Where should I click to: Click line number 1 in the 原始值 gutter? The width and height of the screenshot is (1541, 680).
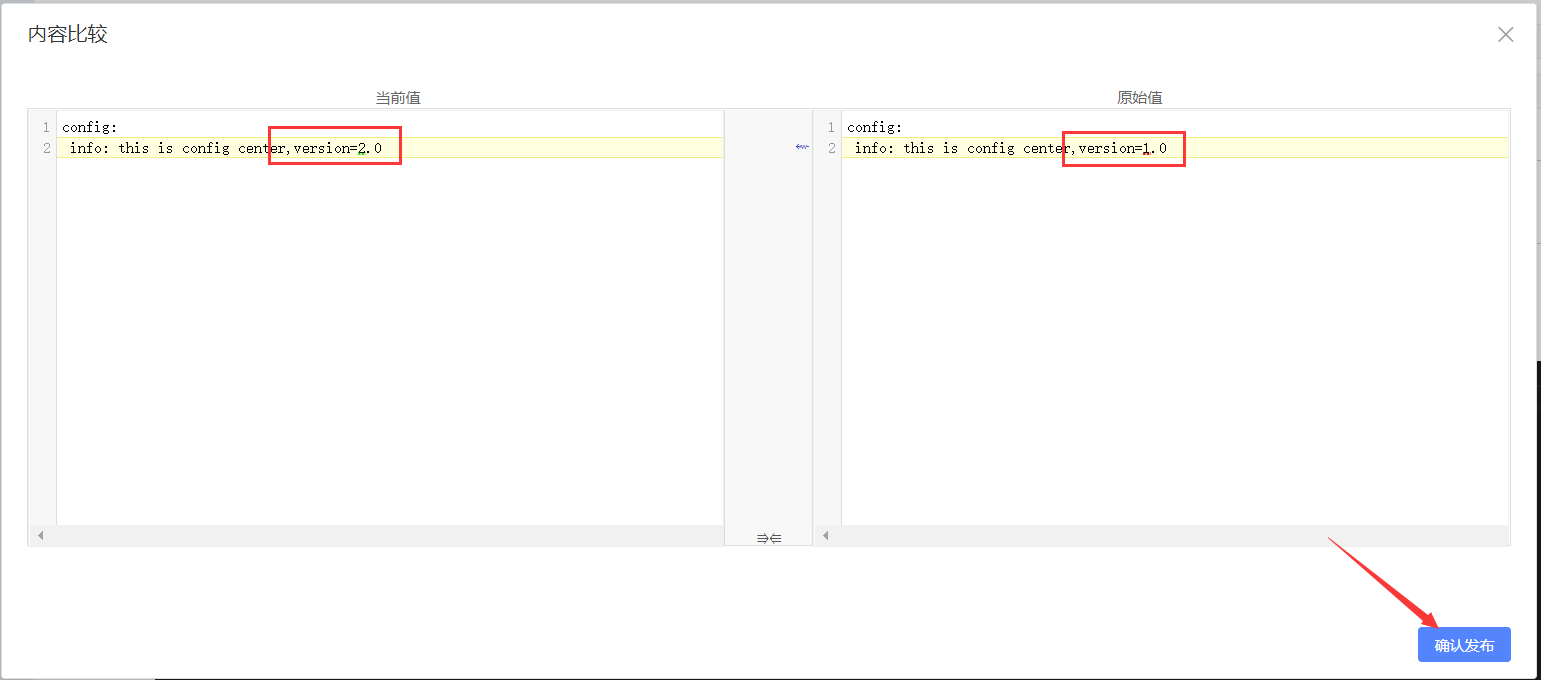pyautogui.click(x=830, y=127)
